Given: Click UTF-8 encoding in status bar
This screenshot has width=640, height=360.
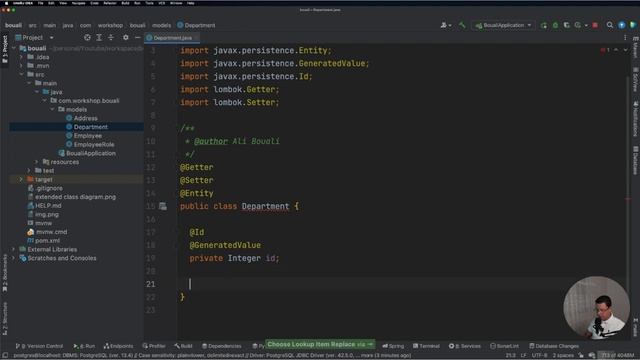Looking at the screenshot, I should point(539,356).
